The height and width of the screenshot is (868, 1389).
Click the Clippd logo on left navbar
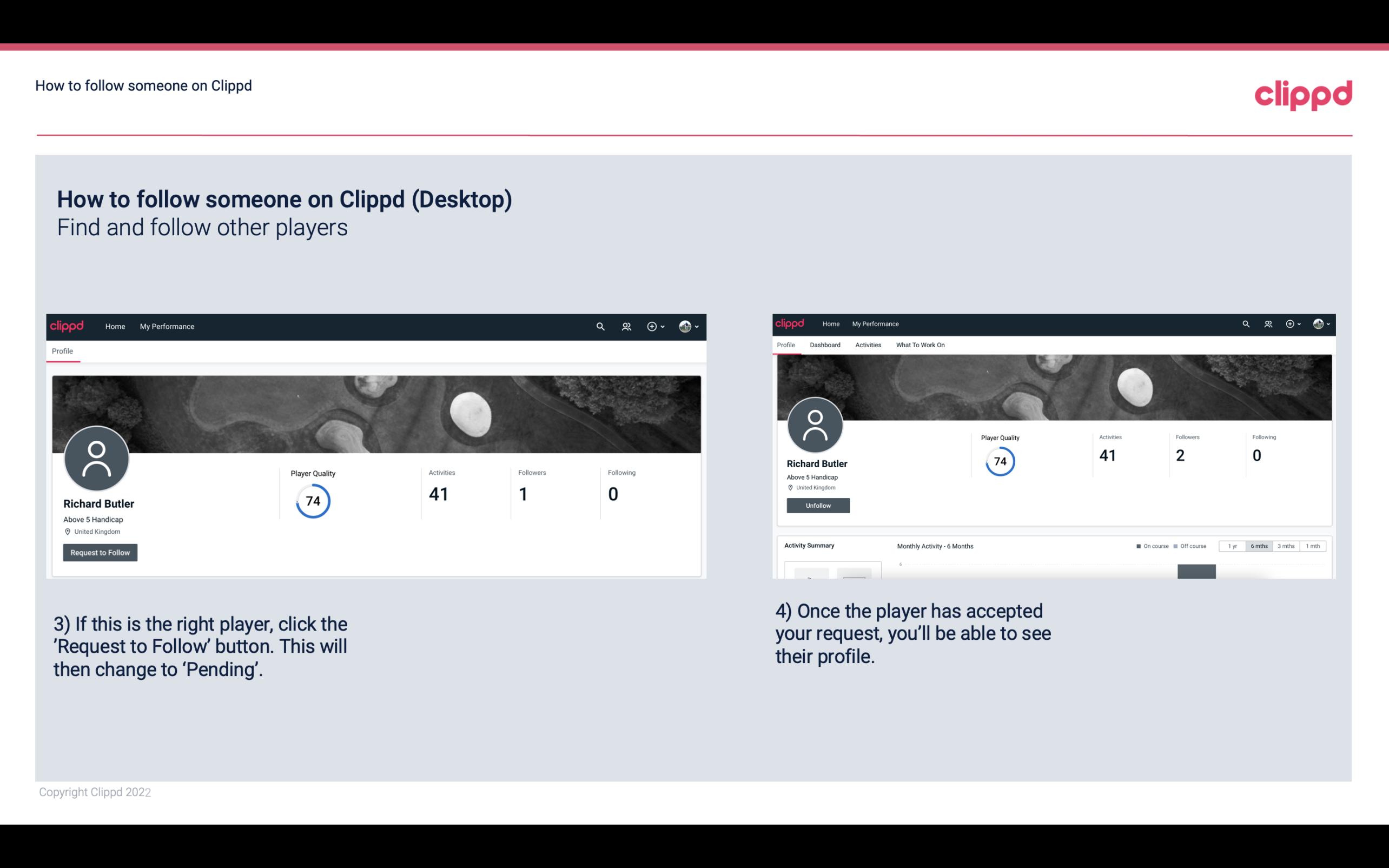point(66,326)
